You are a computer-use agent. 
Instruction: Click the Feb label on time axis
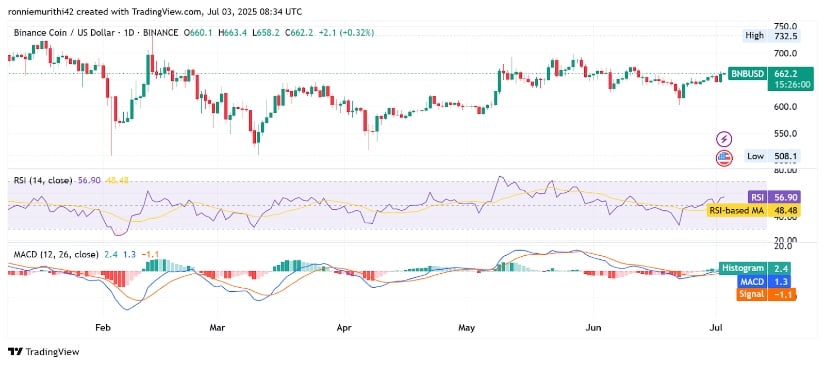pyautogui.click(x=103, y=328)
